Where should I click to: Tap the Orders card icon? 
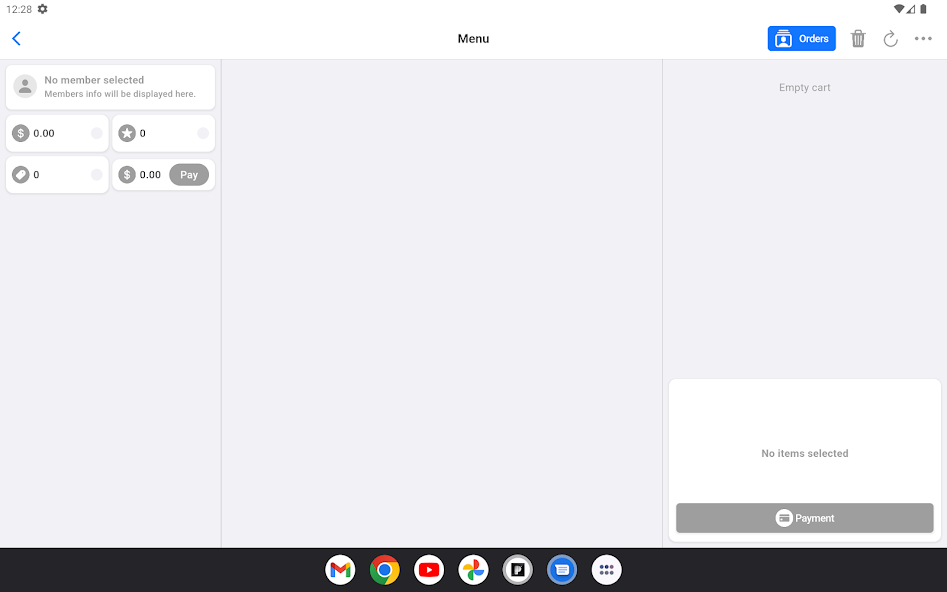pos(784,38)
